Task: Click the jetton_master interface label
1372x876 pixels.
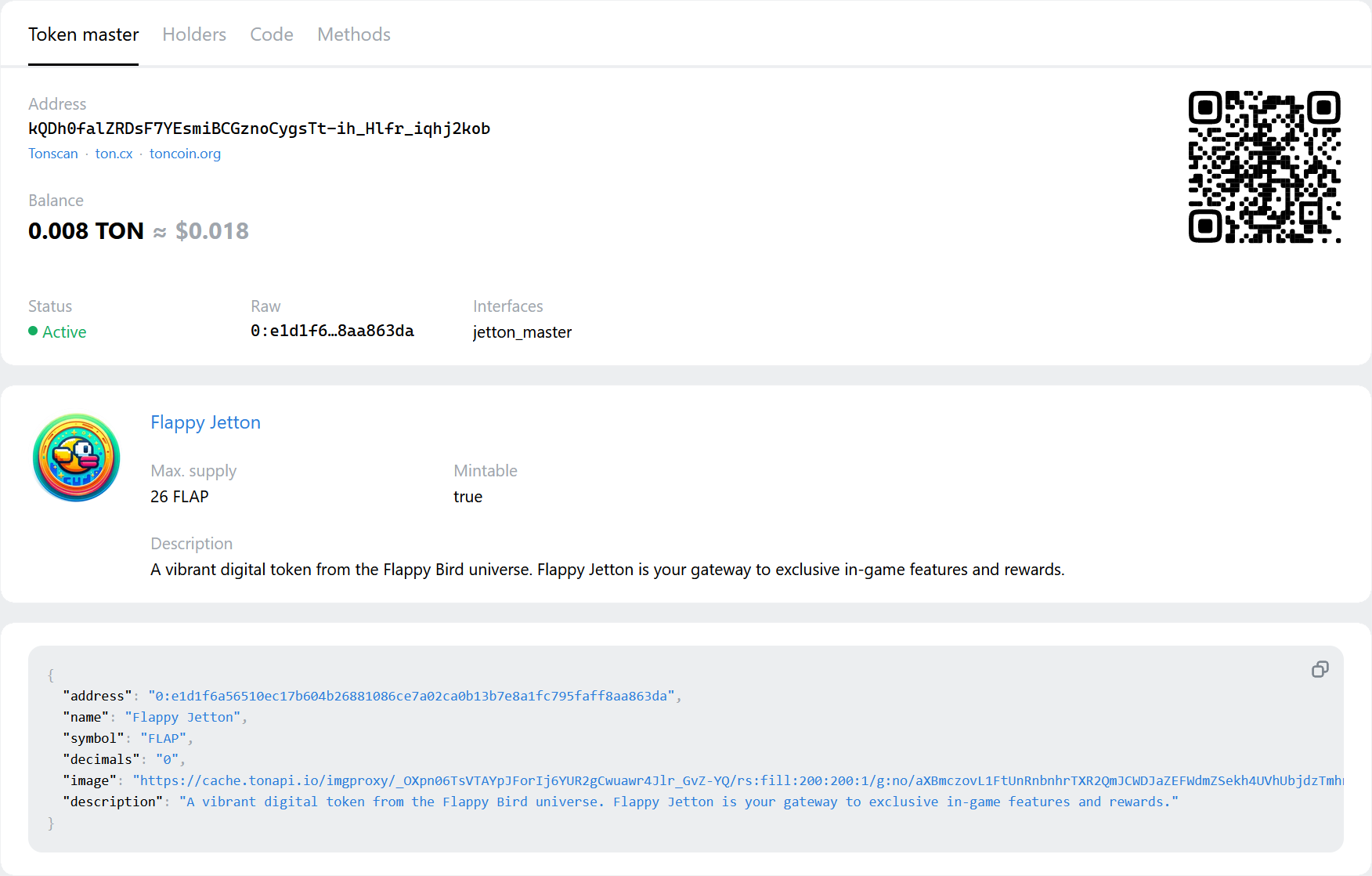Action: [522, 332]
